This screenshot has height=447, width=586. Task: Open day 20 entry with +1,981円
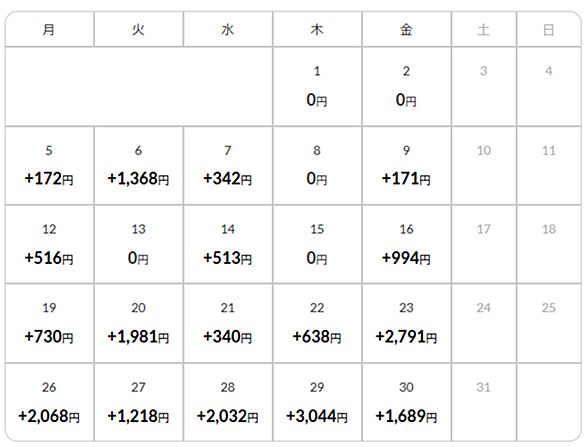click(x=139, y=323)
